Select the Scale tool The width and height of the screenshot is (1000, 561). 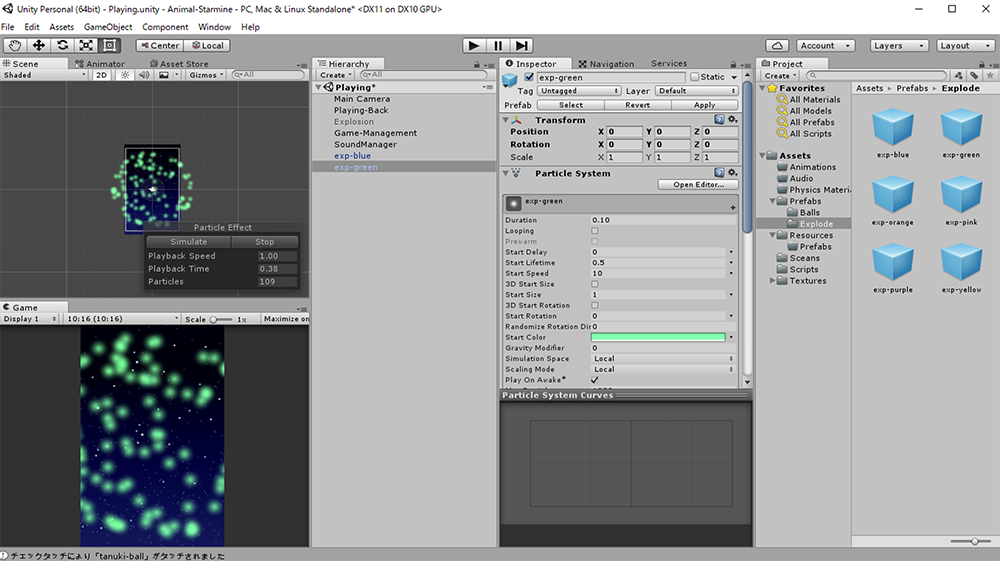85,45
